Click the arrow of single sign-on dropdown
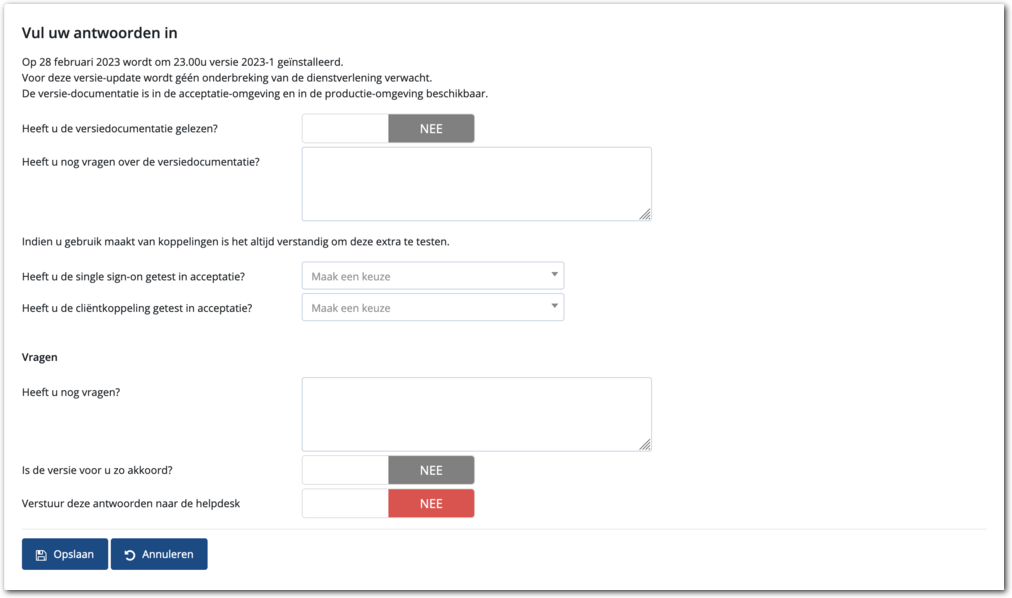The image size is (1012, 598). point(554,275)
